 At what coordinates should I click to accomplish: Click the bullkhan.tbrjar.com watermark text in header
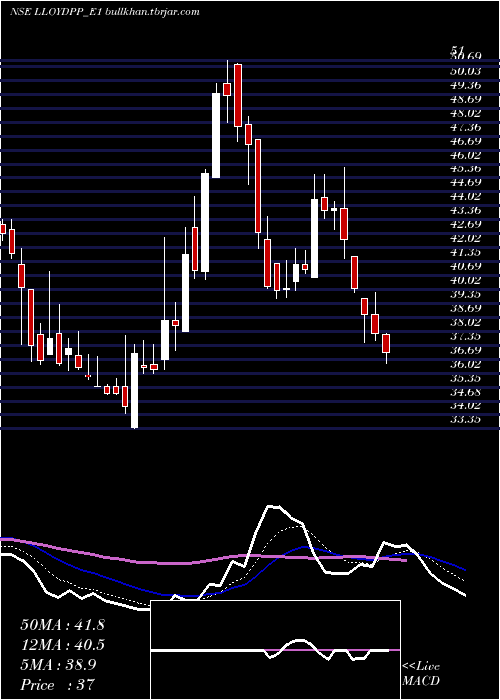pyautogui.click(x=152, y=12)
